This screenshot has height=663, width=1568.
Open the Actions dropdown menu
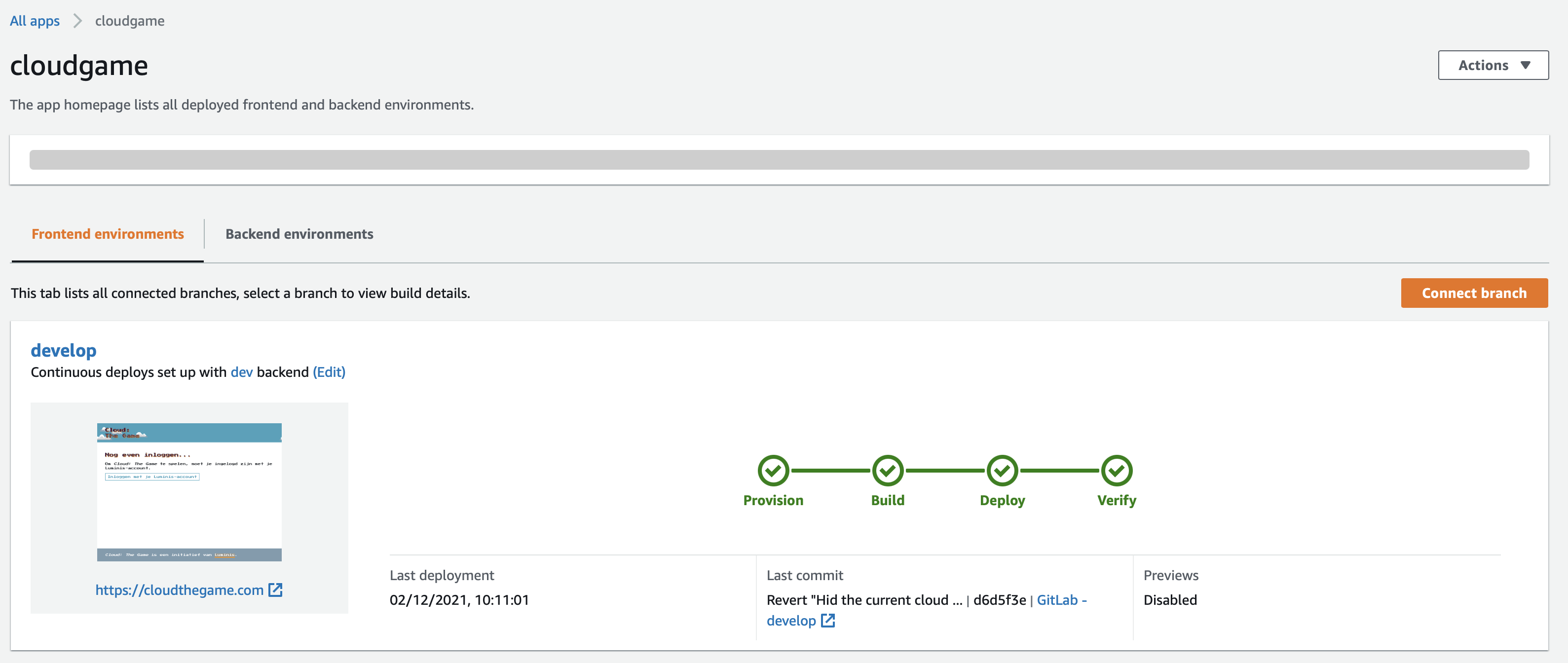coord(1493,65)
